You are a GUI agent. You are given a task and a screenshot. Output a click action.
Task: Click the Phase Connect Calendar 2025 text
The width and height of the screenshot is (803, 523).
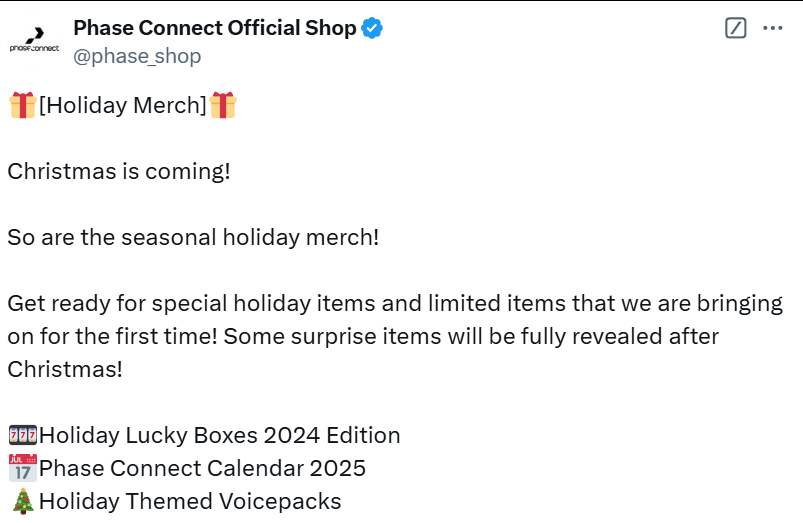[202, 468]
